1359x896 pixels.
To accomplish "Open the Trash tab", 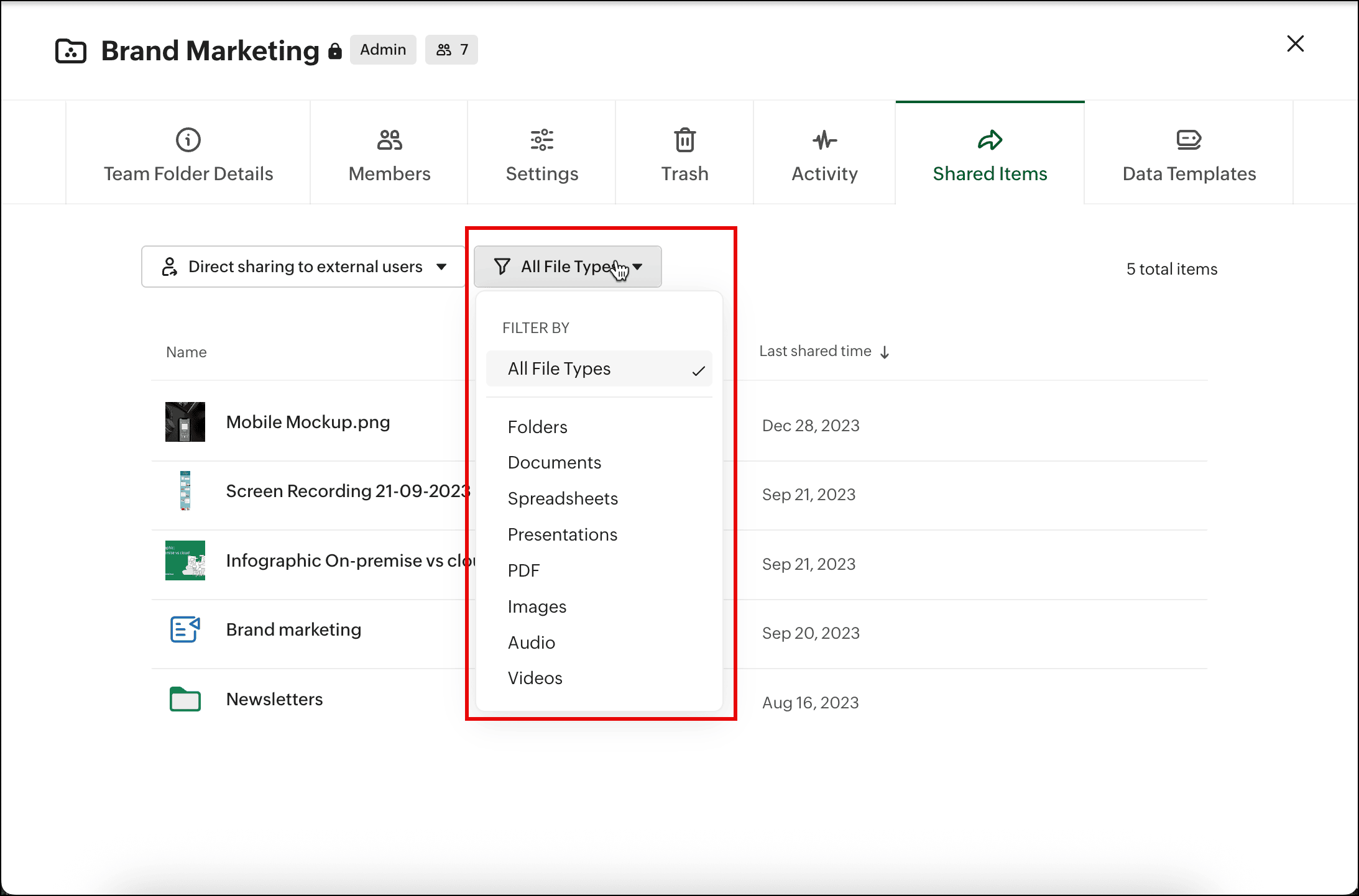I will 684,153.
